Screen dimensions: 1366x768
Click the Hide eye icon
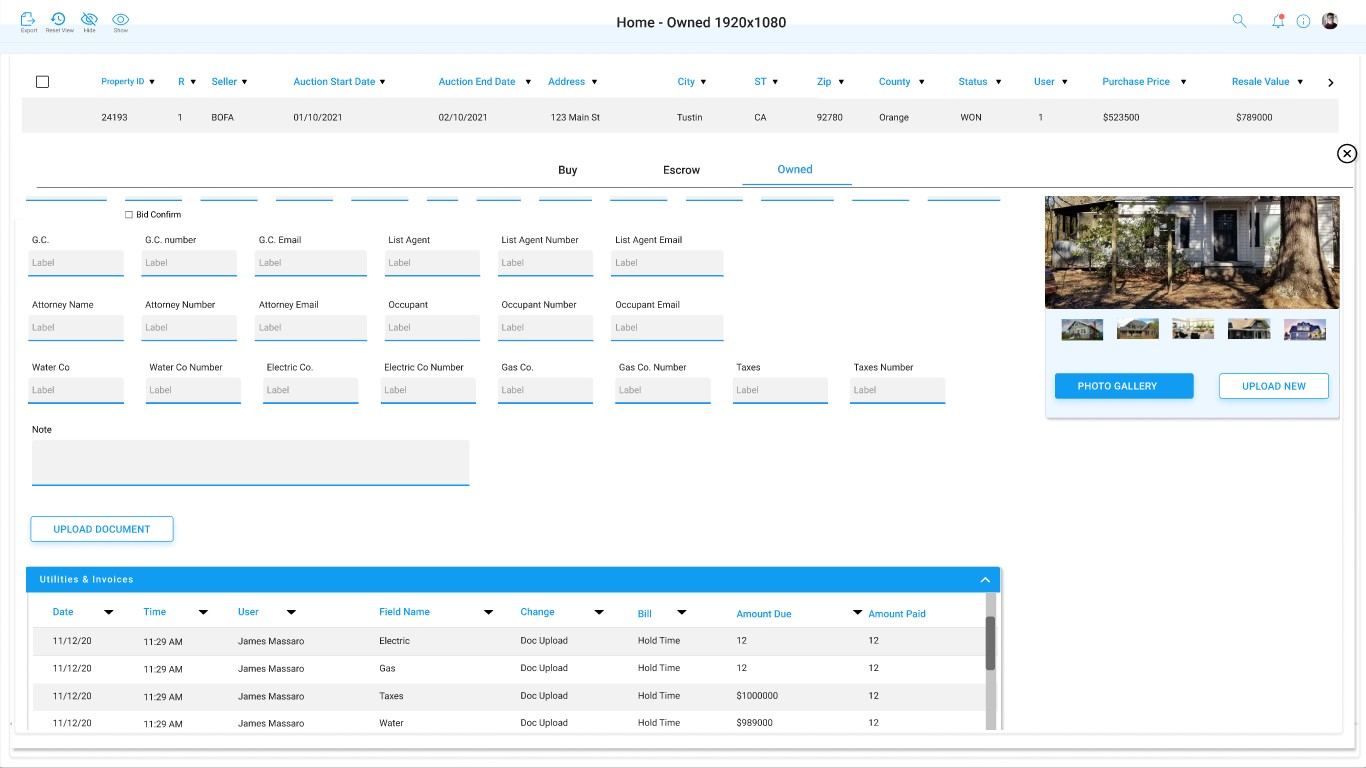click(x=89, y=19)
